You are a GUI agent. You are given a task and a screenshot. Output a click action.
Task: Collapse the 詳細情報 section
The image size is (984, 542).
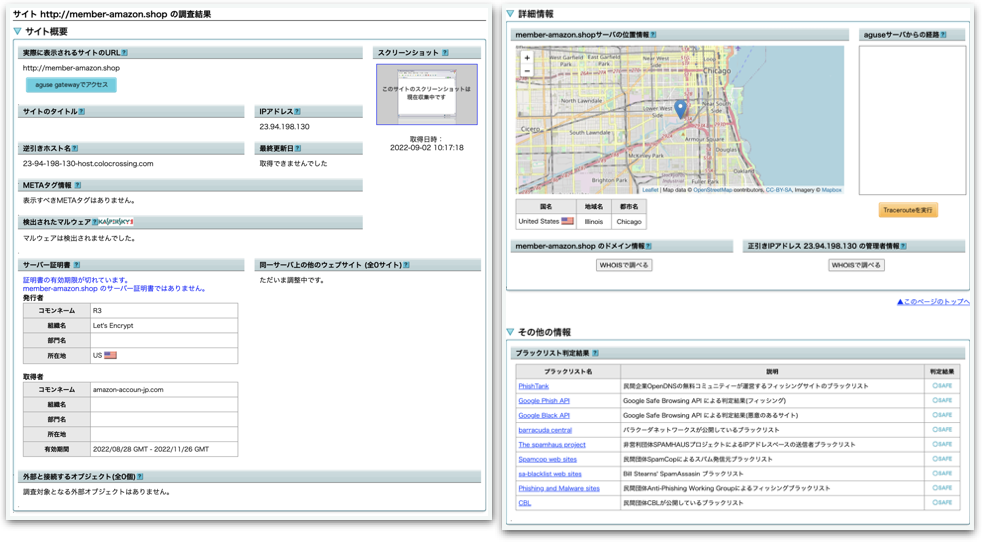click(510, 14)
